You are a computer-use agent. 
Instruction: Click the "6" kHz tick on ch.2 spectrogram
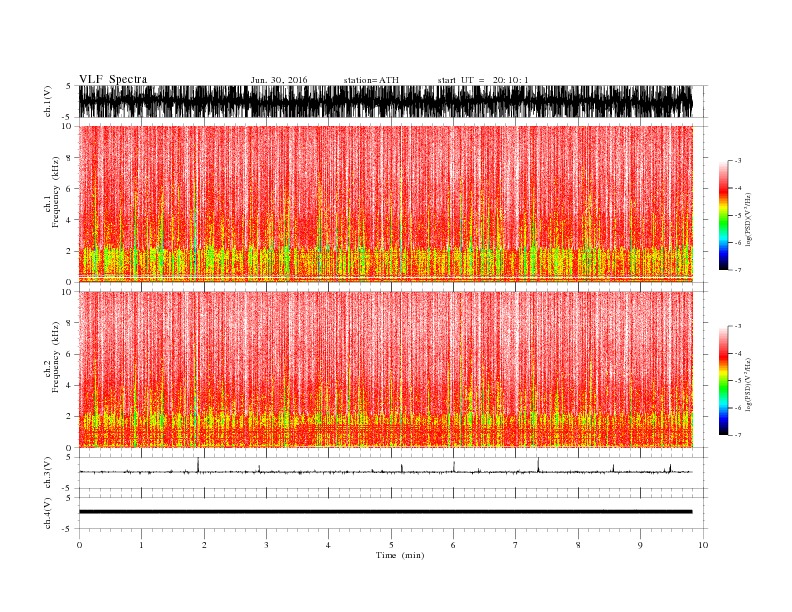pos(69,354)
